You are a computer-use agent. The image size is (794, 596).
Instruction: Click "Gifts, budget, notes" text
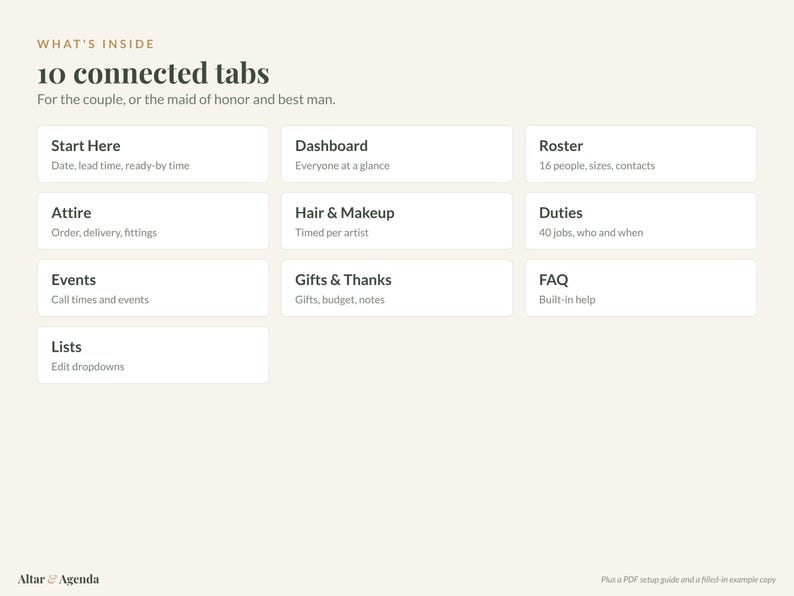click(340, 300)
